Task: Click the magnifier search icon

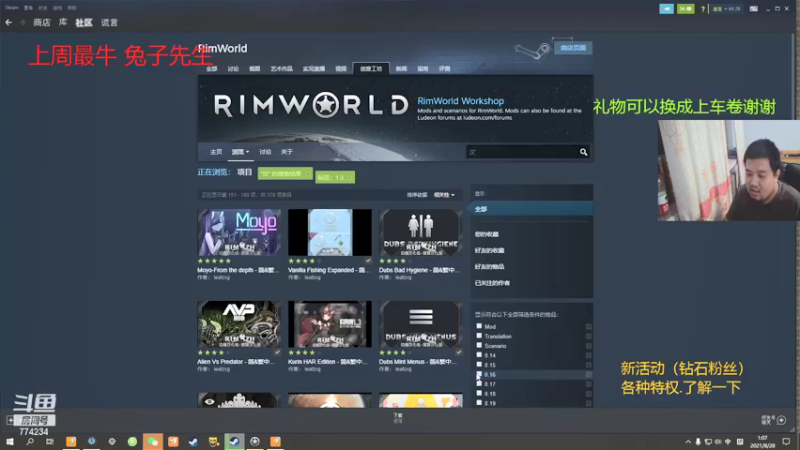Action: tap(583, 152)
